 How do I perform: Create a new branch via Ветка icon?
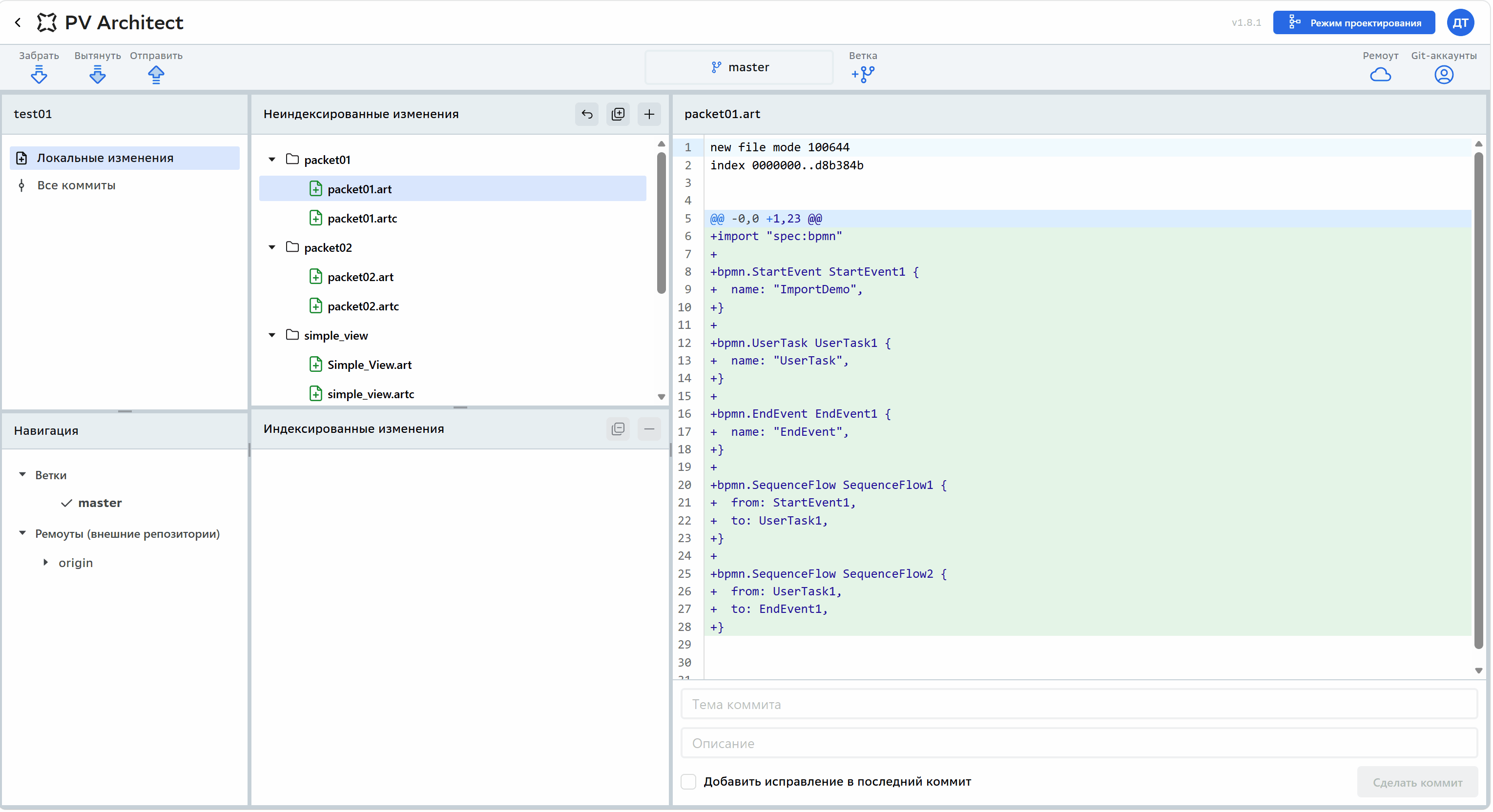(x=863, y=74)
